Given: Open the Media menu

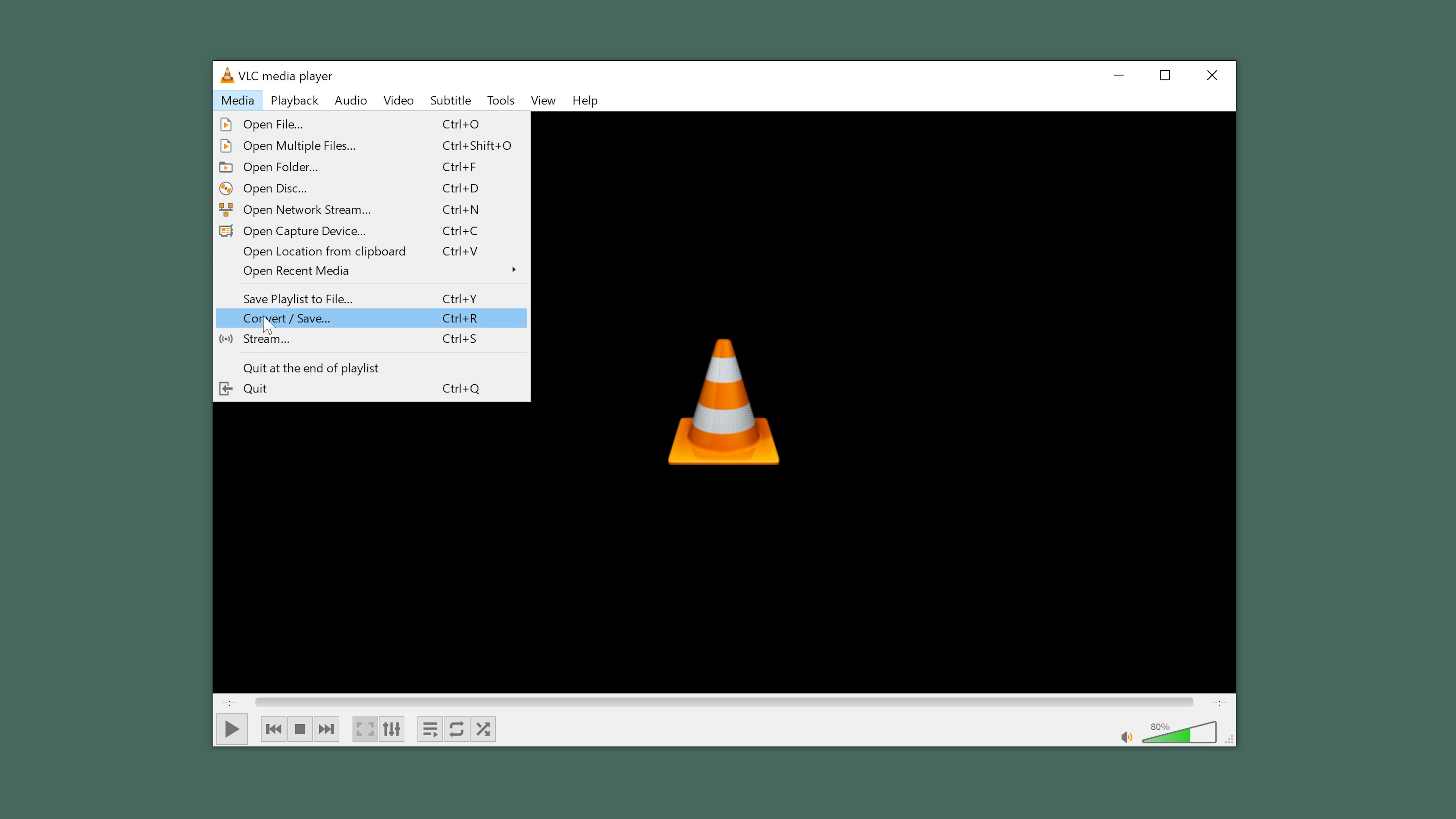Looking at the screenshot, I should 237,100.
